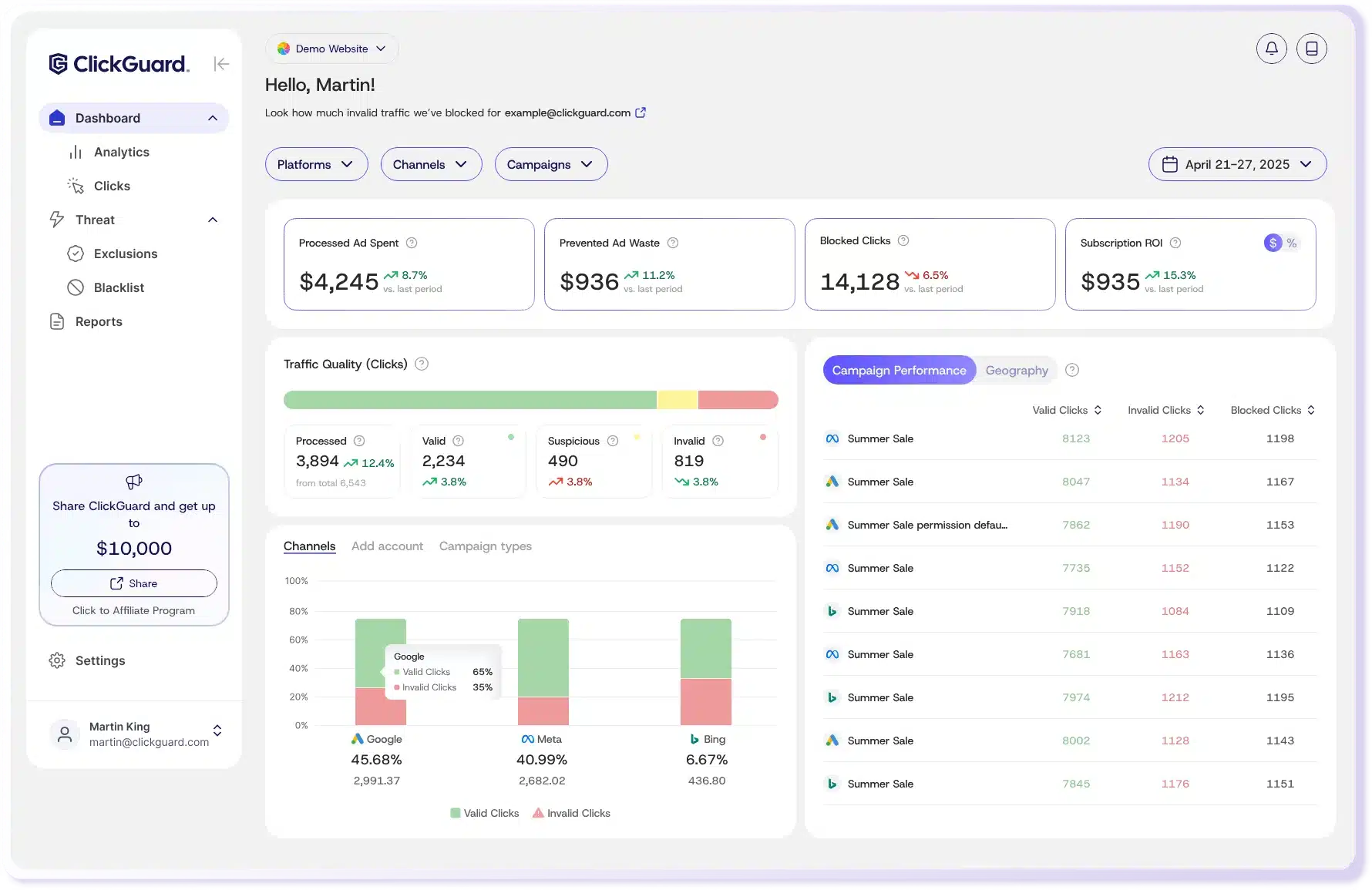
Task: Open the April 21–27 date picker
Action: tap(1236, 164)
